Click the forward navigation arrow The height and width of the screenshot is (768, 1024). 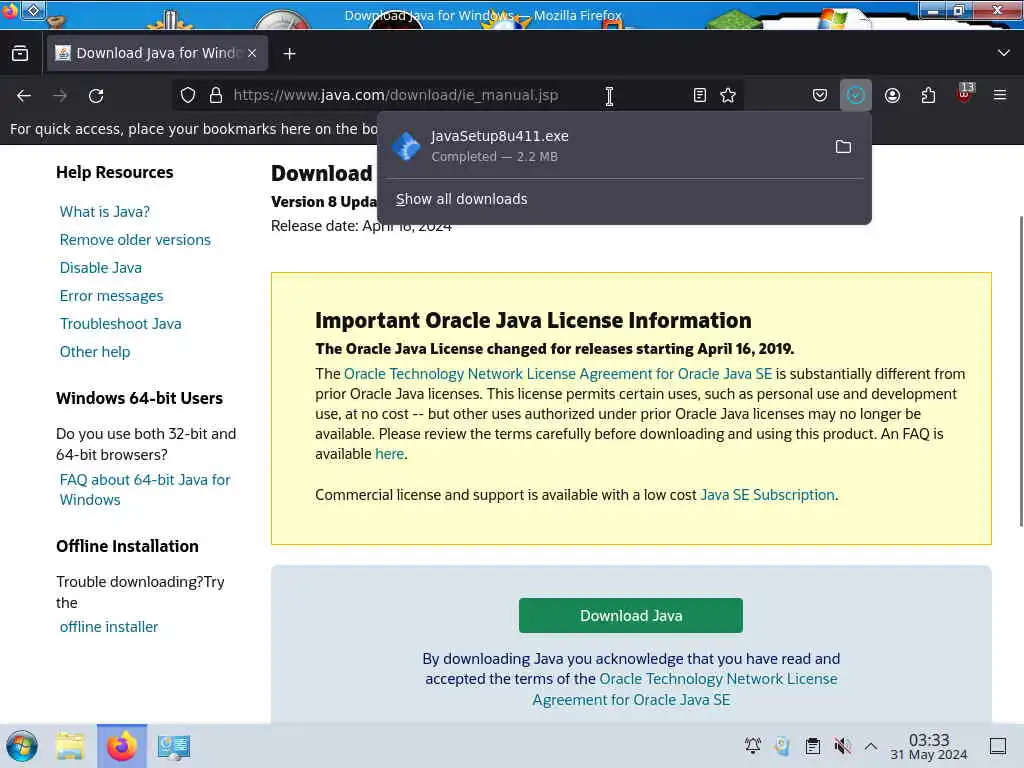coord(60,95)
